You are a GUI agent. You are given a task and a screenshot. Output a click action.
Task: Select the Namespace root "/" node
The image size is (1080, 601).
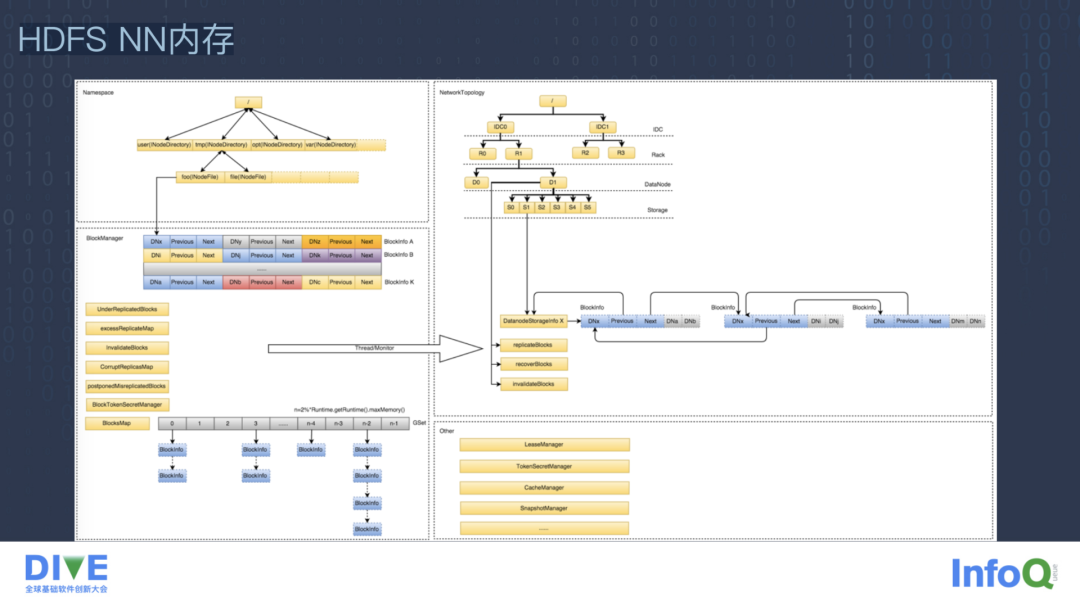point(248,102)
